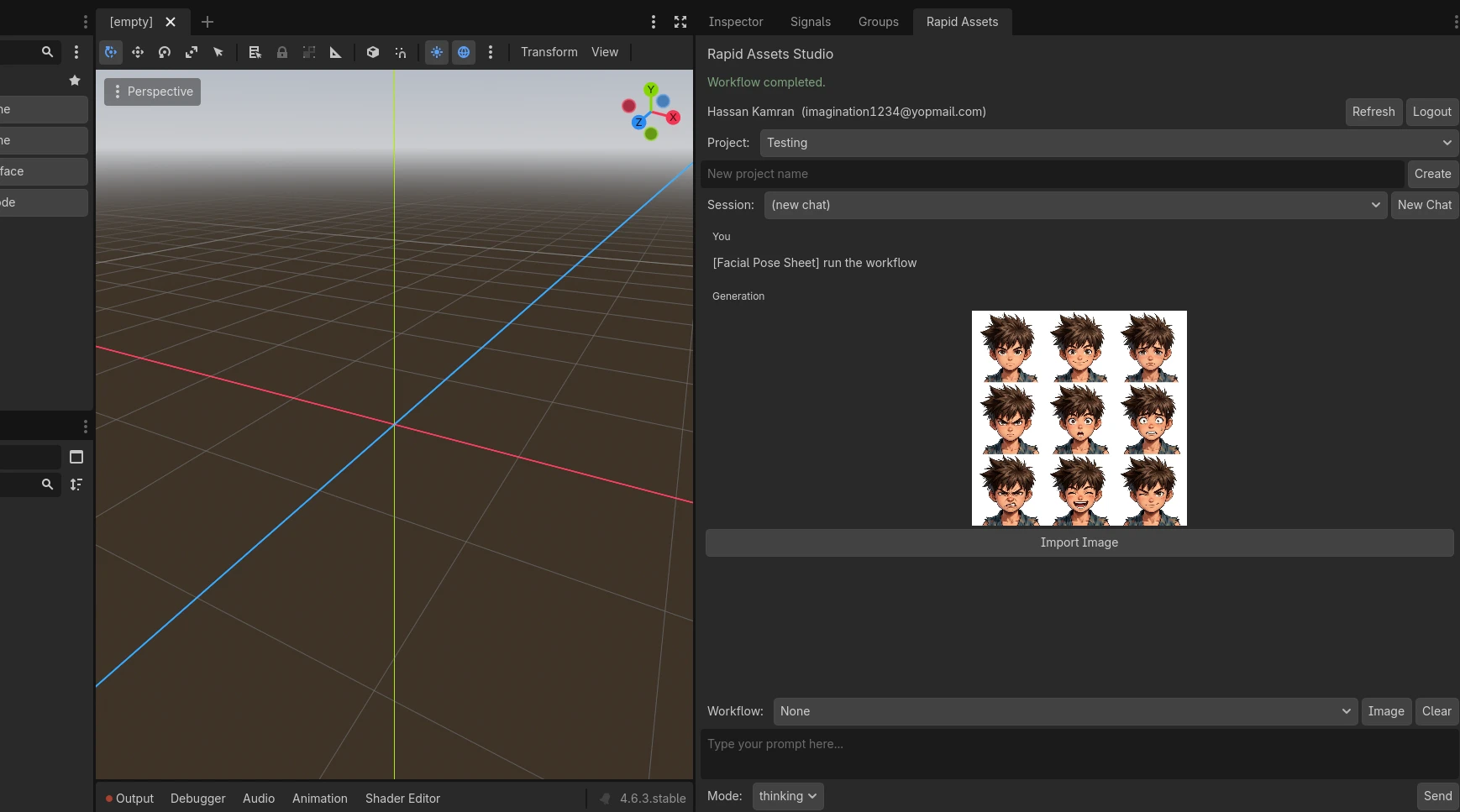1460x812 pixels.
Task: Open the scene tabs options dots
Action: [x=654, y=22]
